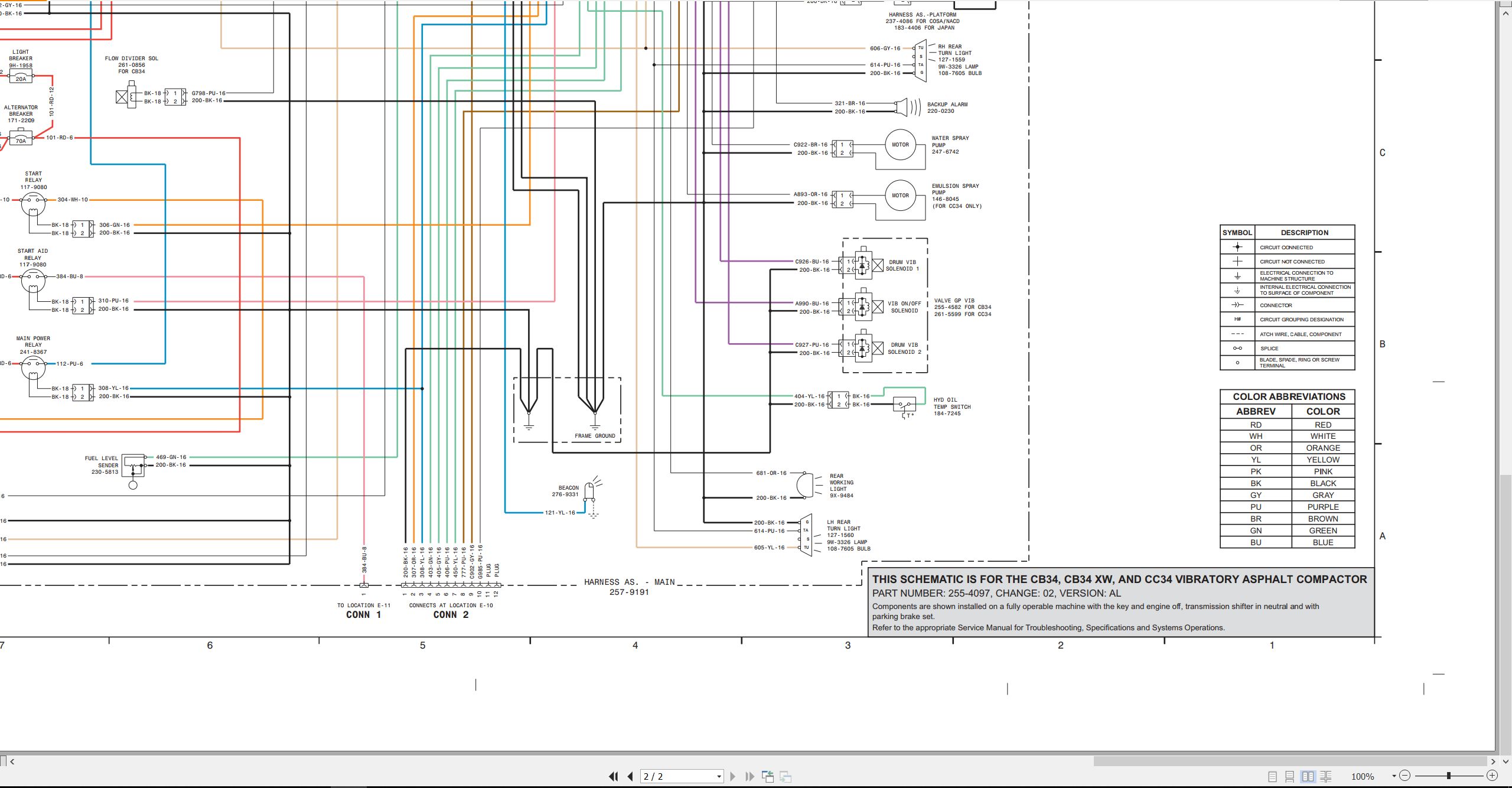
Task: Click wire label 304-WH-10
Action: pyautogui.click(x=73, y=200)
